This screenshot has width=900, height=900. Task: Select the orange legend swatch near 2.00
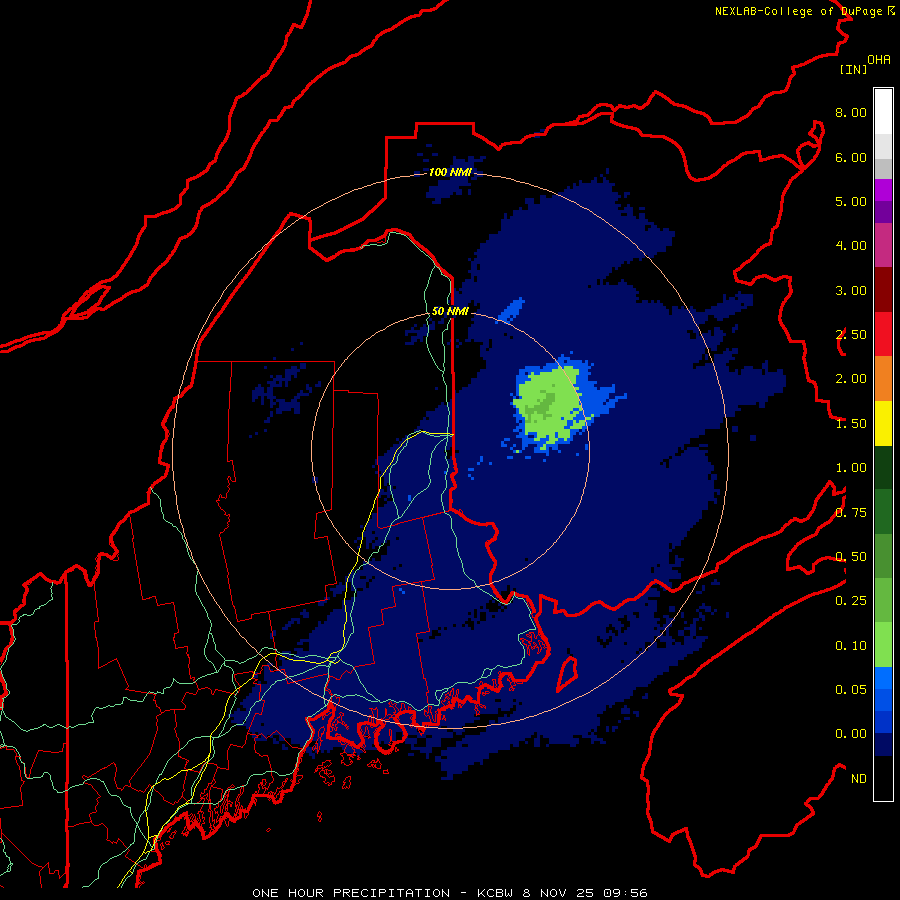(883, 378)
